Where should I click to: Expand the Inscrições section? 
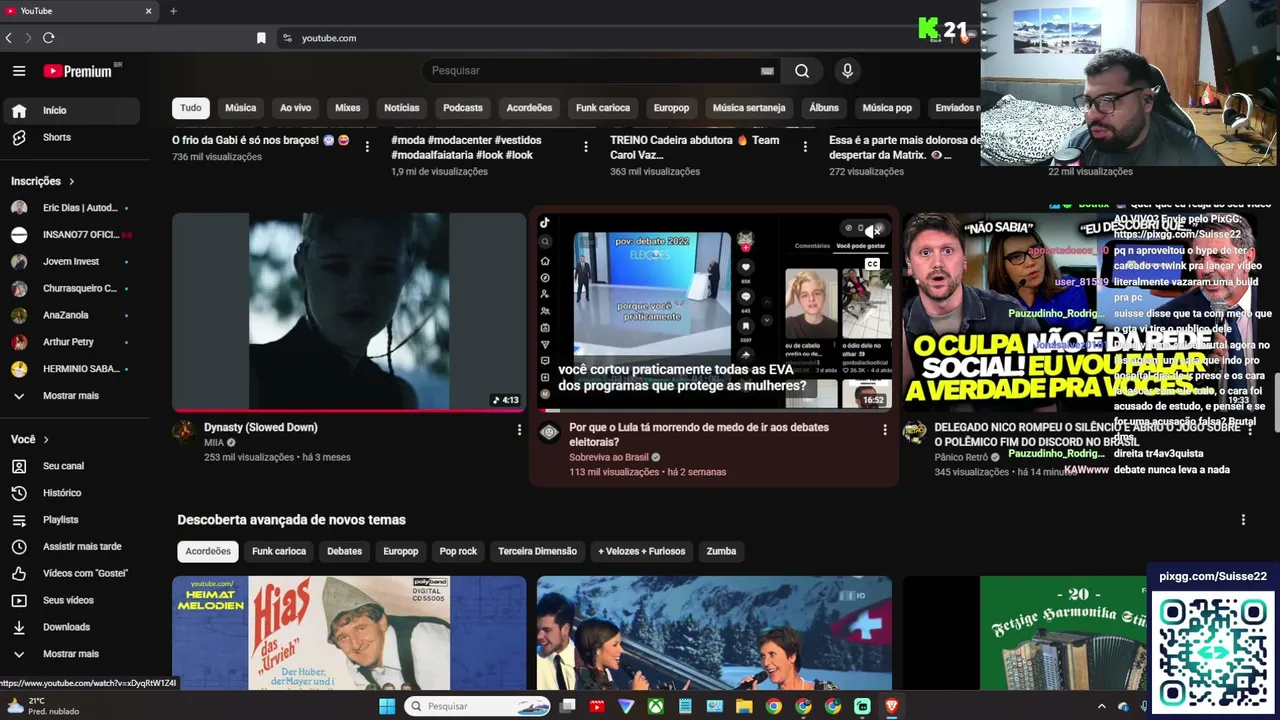(43, 181)
